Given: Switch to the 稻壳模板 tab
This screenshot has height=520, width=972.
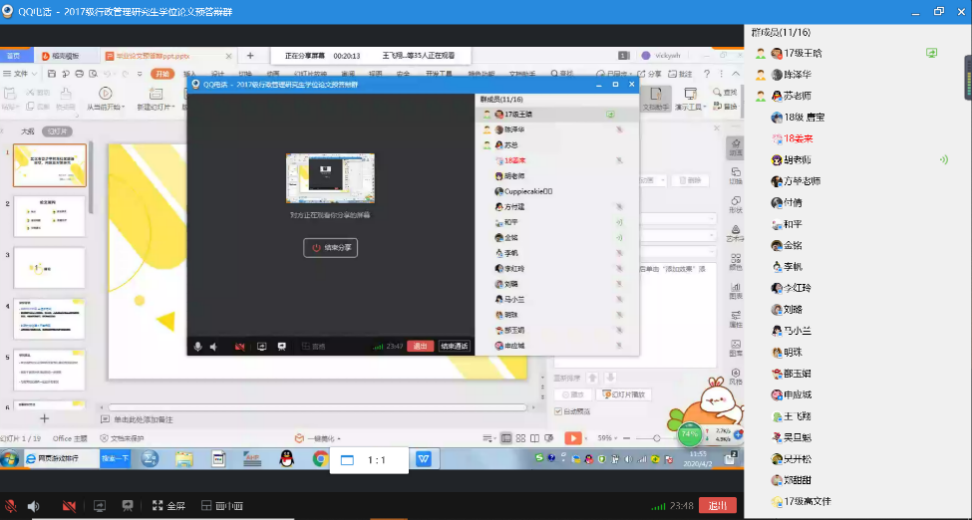Looking at the screenshot, I should pos(66,56).
